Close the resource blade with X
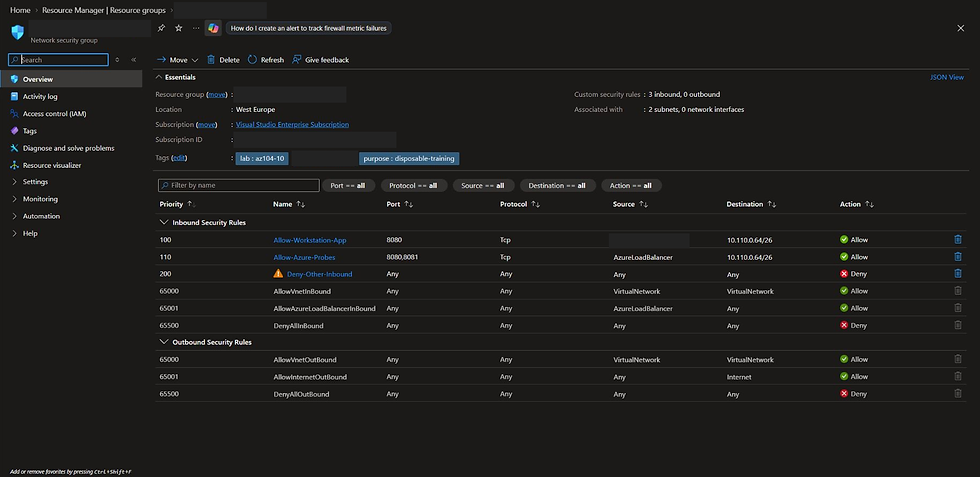The height and width of the screenshot is (477, 980). [x=961, y=28]
